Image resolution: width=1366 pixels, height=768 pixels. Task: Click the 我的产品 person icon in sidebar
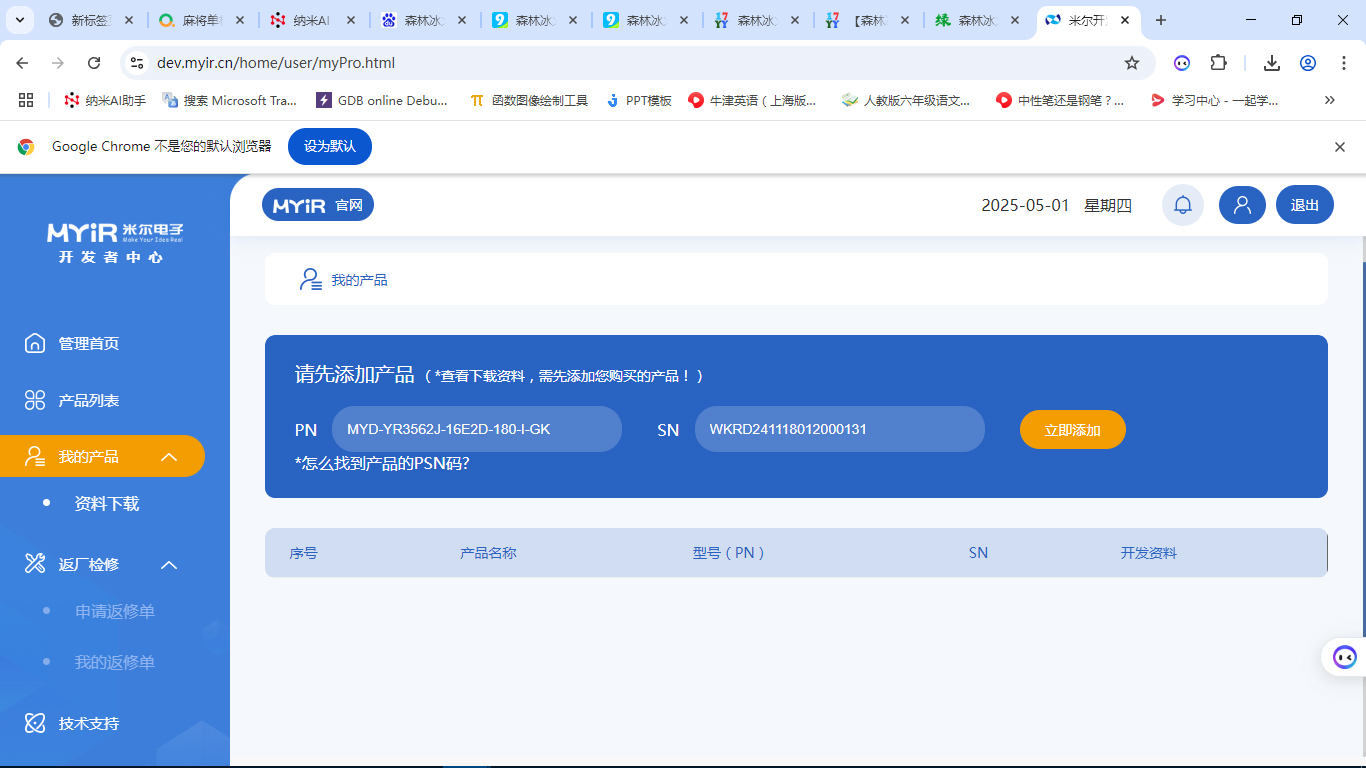(x=35, y=456)
